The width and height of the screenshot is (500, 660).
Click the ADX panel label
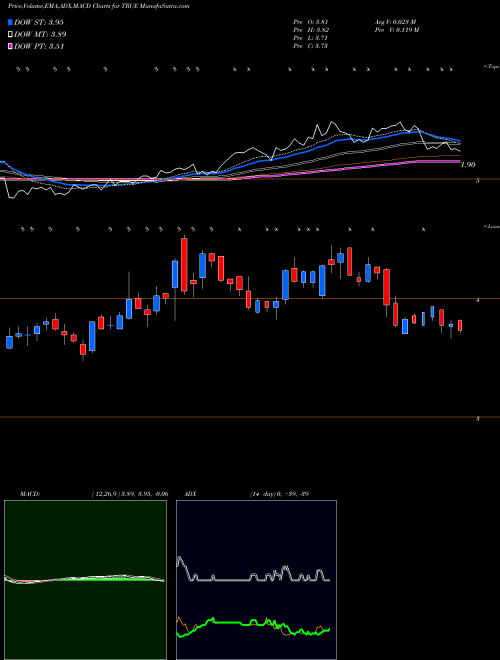pos(190,494)
